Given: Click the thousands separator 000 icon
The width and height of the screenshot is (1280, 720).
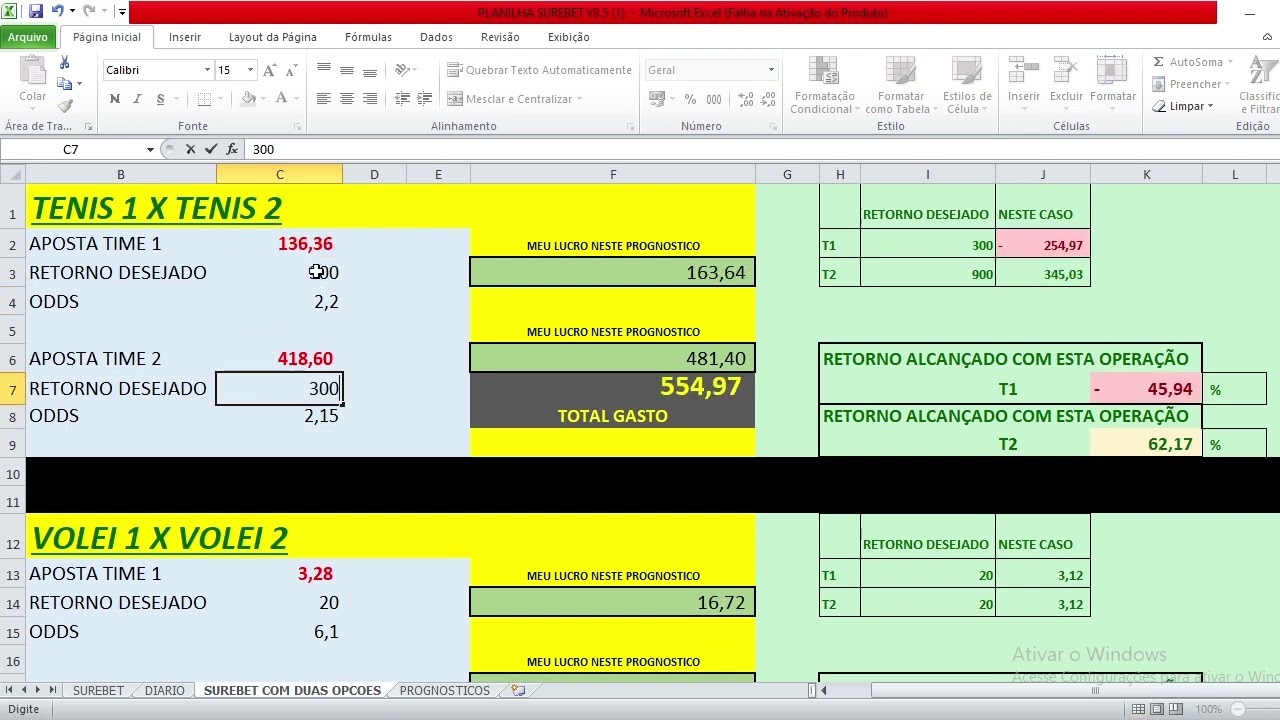Looking at the screenshot, I should pyautogui.click(x=714, y=99).
